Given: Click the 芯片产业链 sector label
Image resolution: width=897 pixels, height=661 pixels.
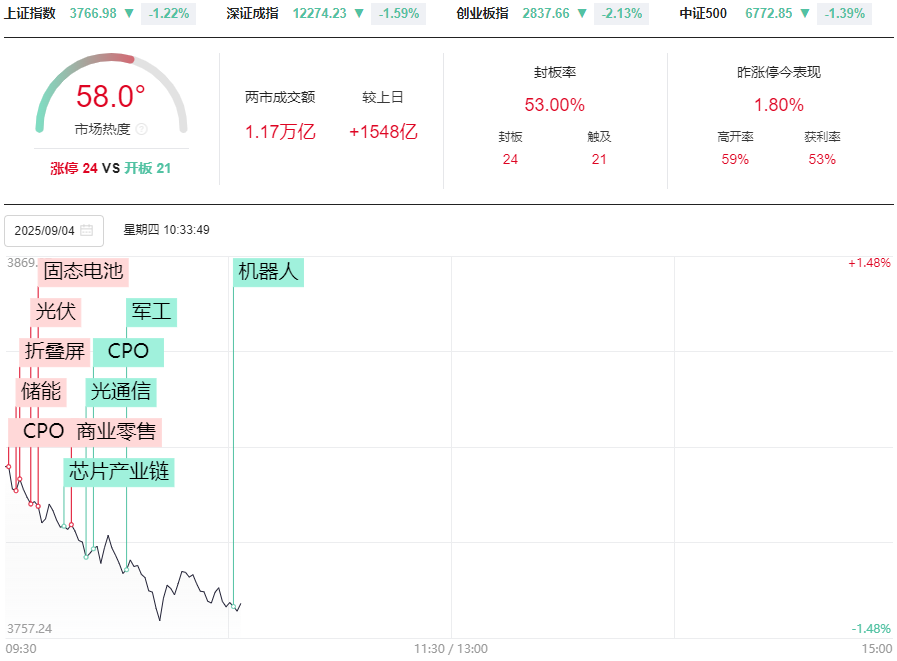Looking at the screenshot, I should (x=120, y=471).
